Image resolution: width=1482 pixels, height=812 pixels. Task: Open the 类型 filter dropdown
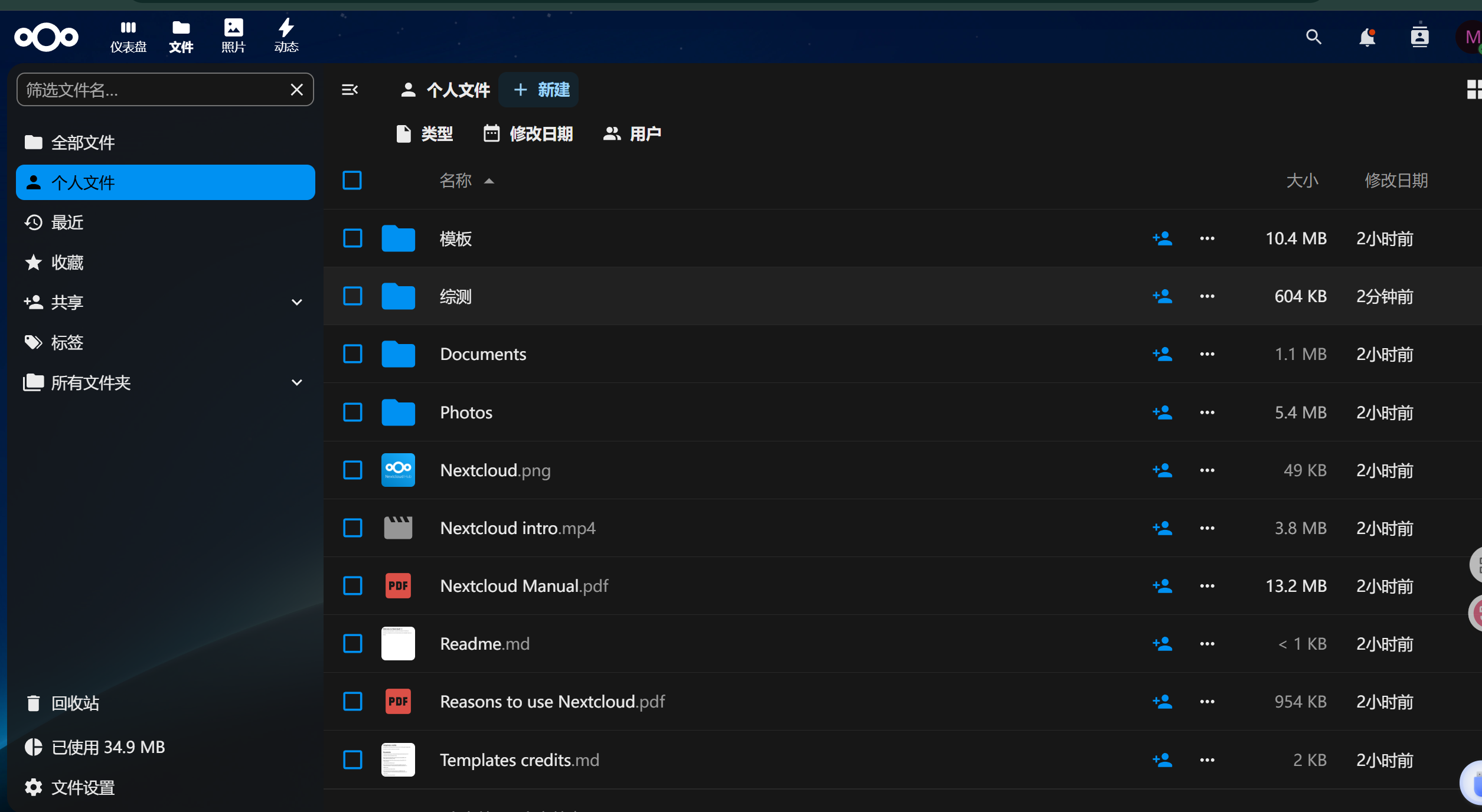pos(425,134)
